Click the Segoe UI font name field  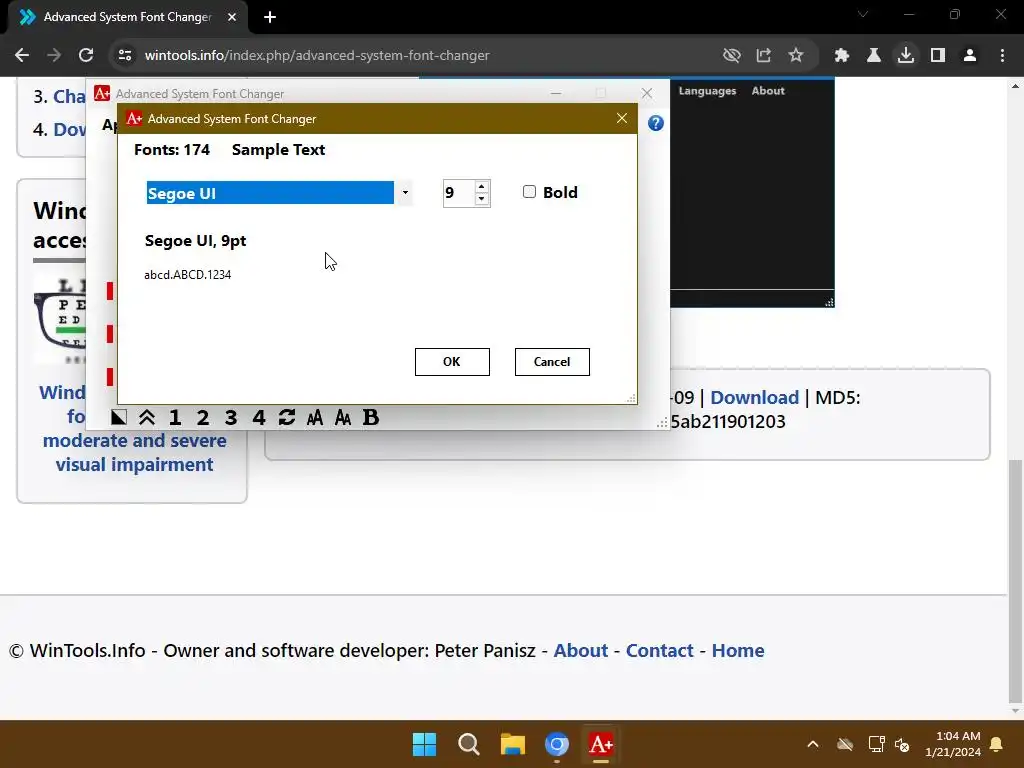coord(270,193)
